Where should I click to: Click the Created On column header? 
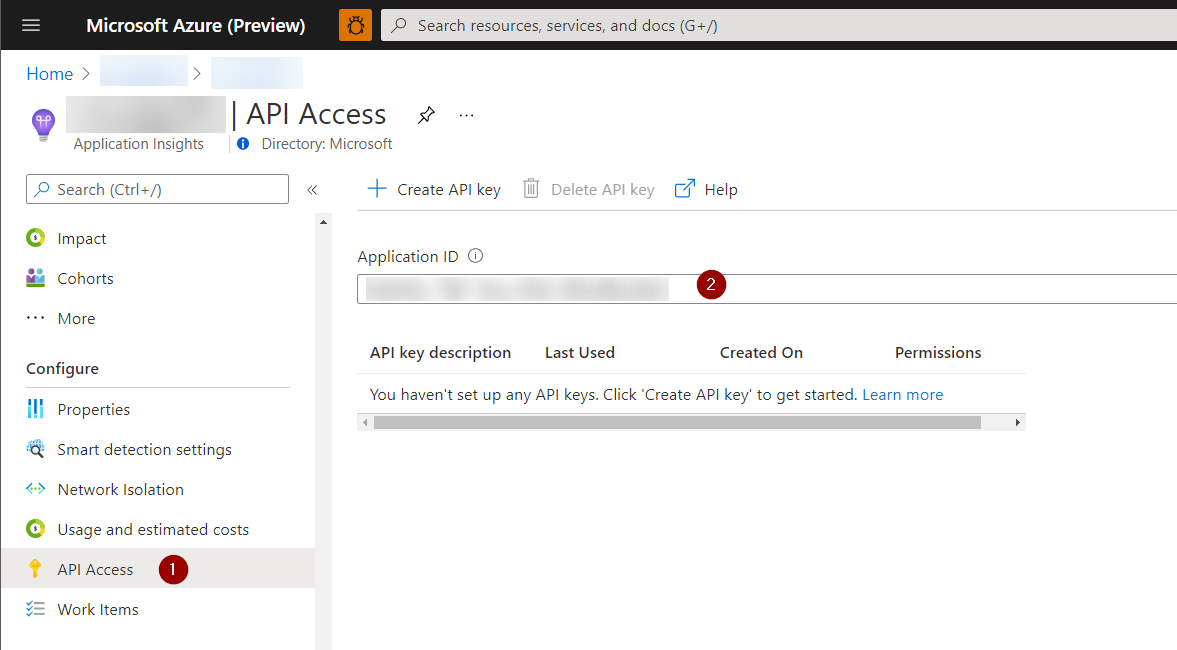[761, 353]
